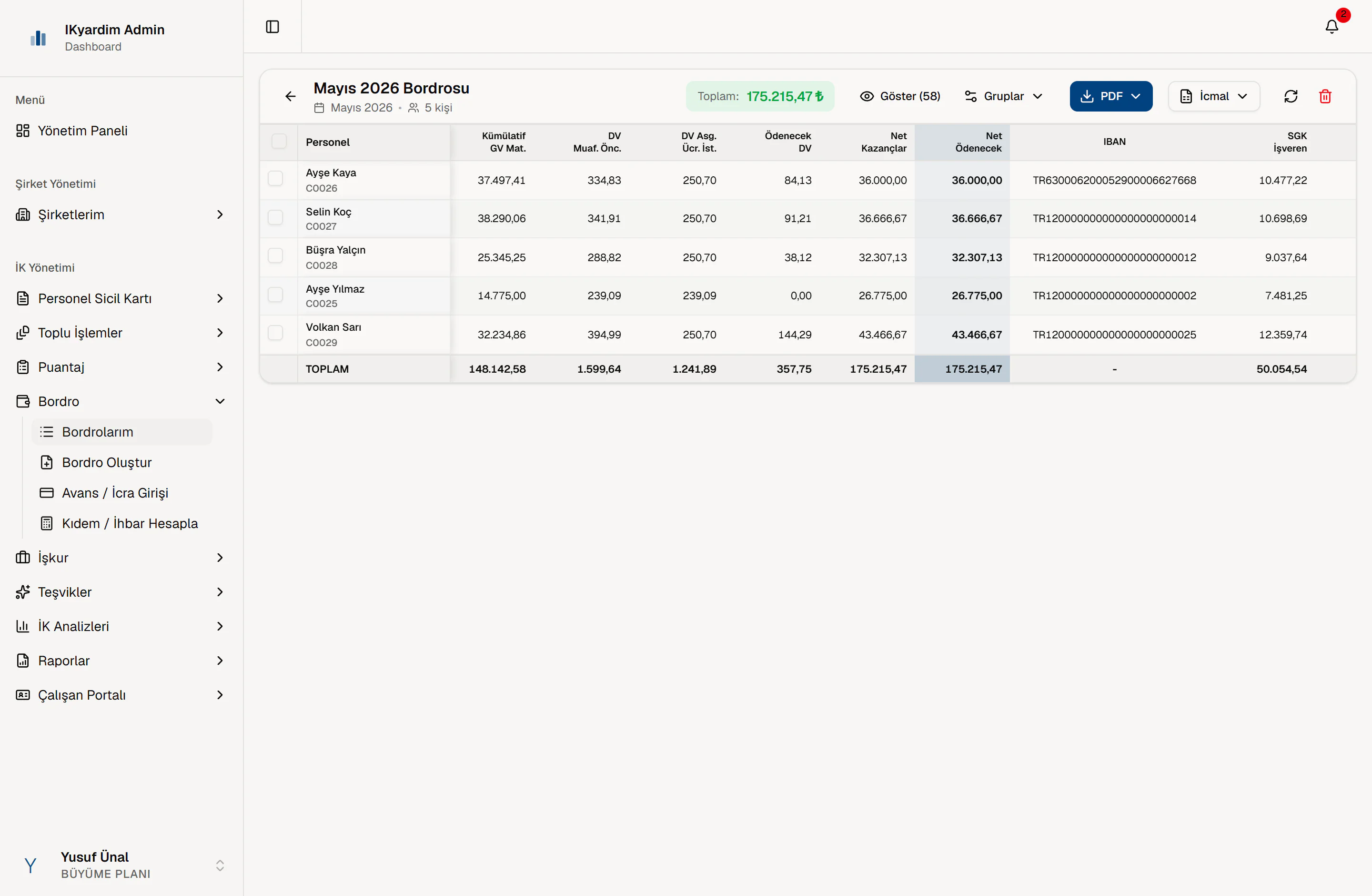
Task: Click the back arrow beside Mayıs 2026 Bordrosu
Action: point(291,96)
